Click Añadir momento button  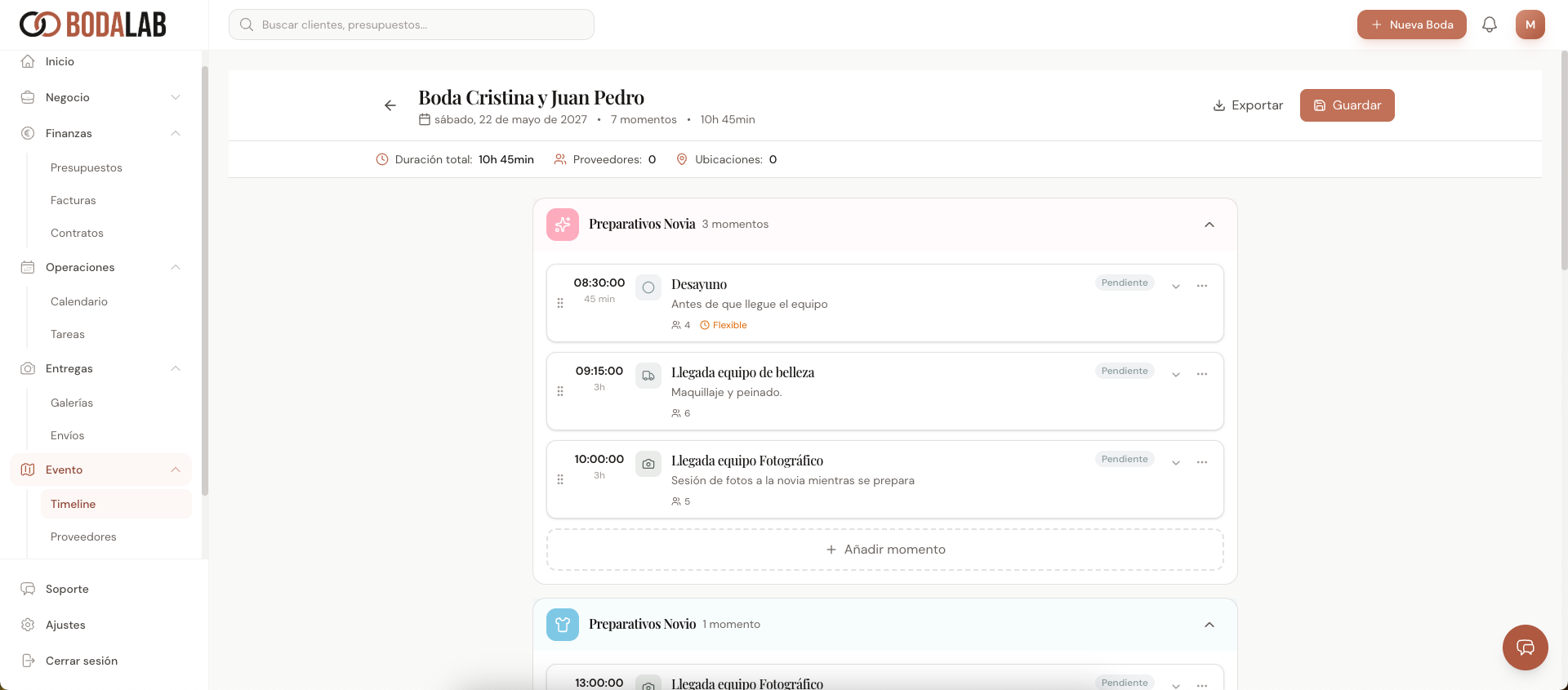click(x=885, y=550)
